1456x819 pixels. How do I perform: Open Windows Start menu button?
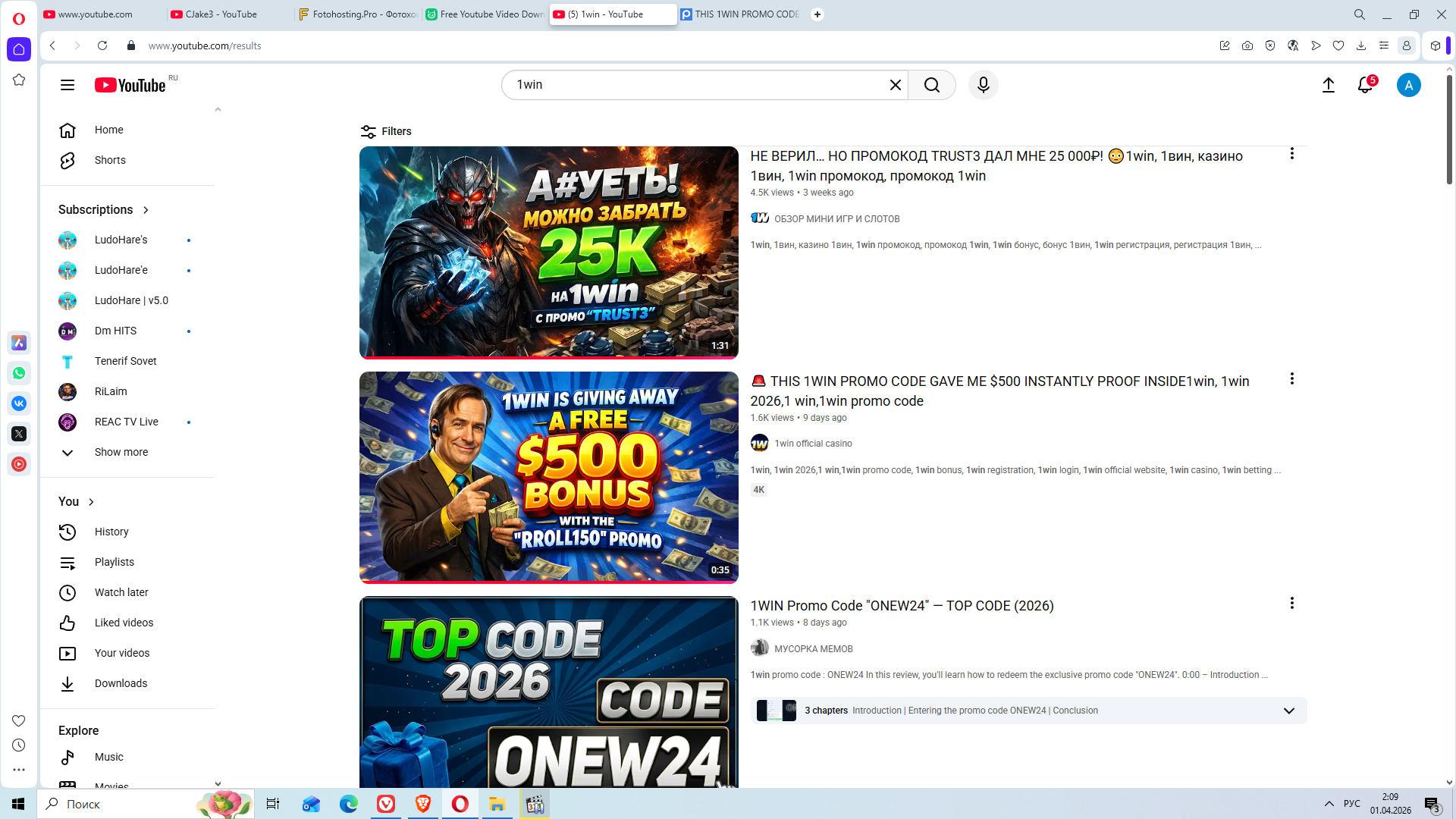tap(18, 804)
